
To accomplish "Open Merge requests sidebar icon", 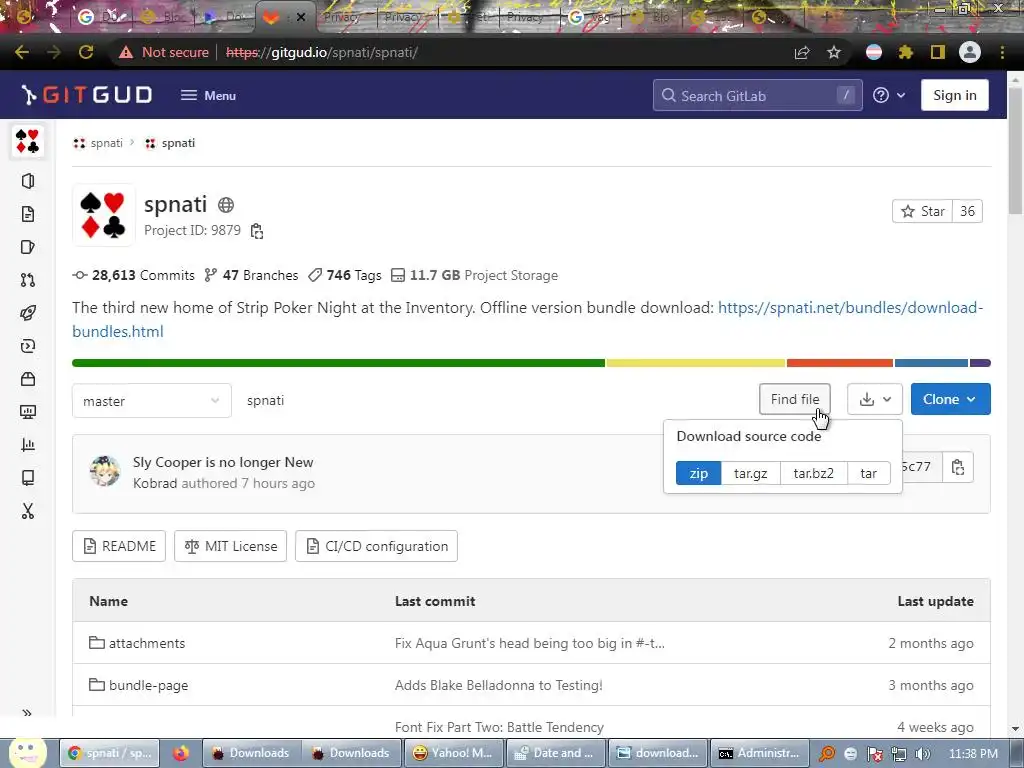I will 27,280.
